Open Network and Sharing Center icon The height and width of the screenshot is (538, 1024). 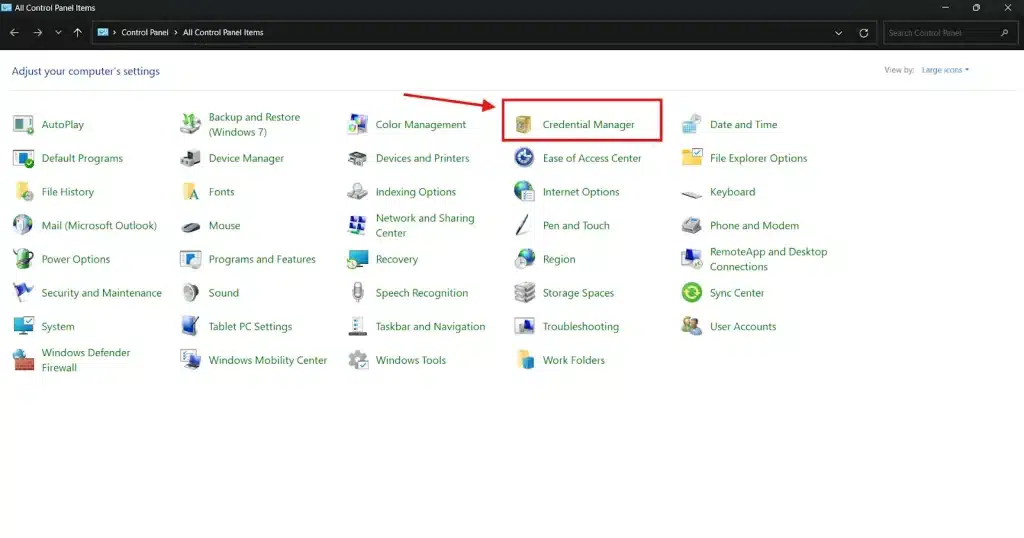coord(358,225)
